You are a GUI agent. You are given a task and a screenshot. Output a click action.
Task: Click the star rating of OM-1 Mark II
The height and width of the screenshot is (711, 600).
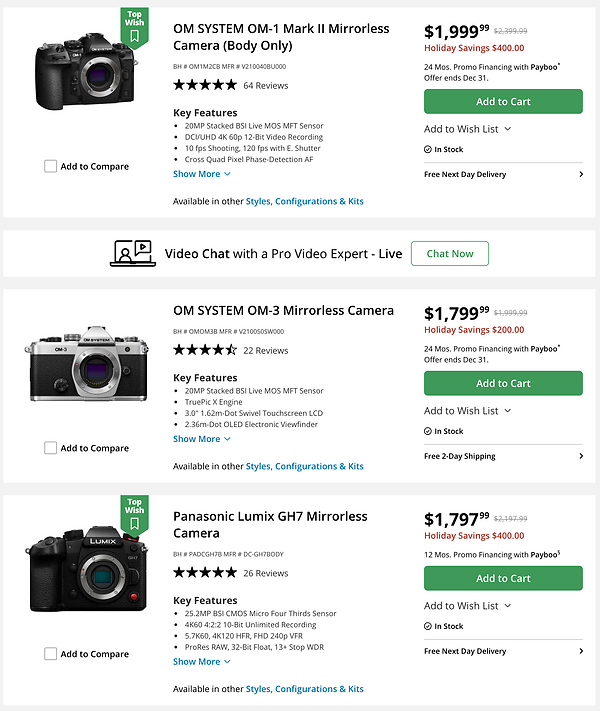[205, 85]
